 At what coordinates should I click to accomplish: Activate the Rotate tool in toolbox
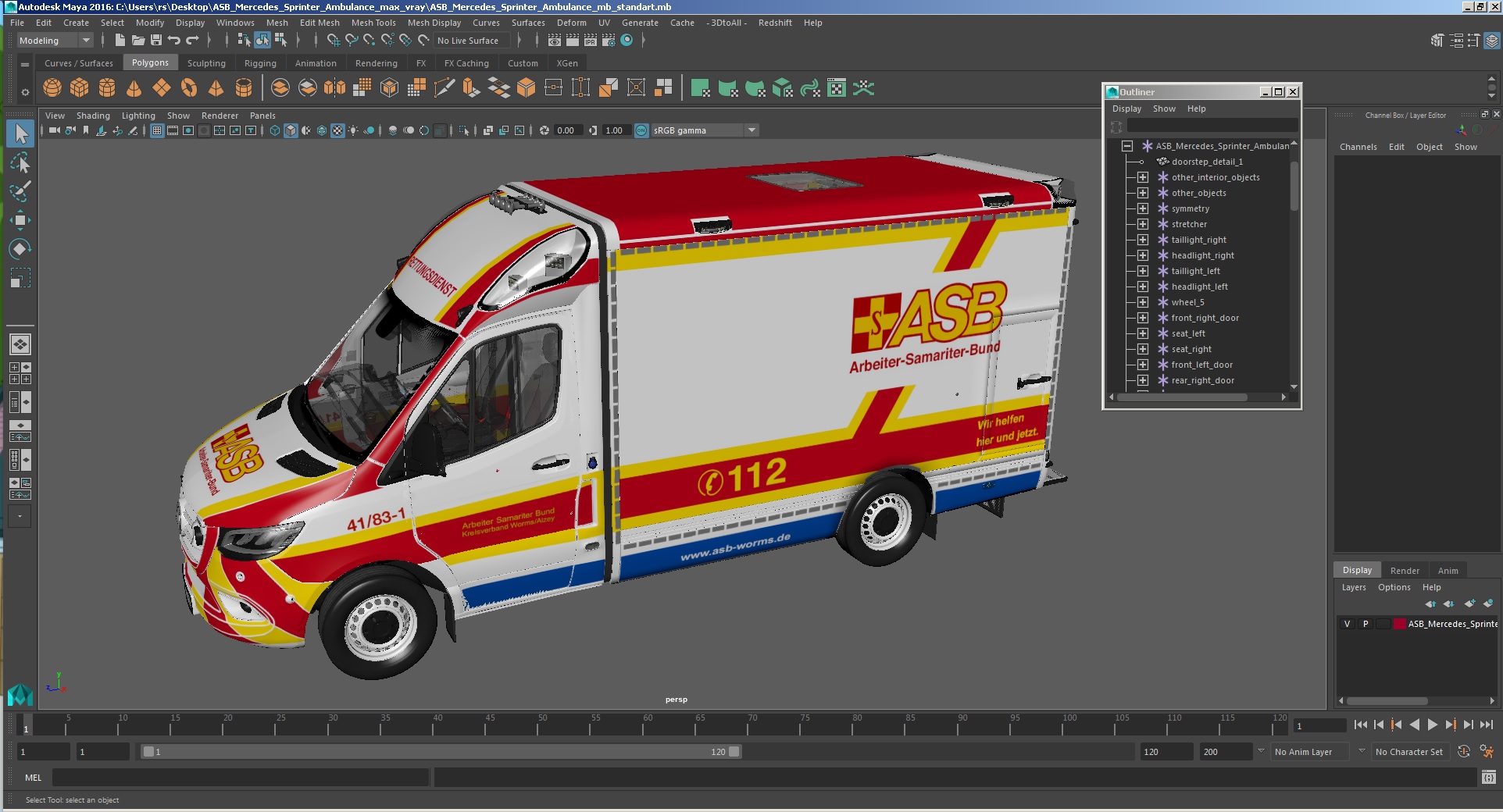click(x=20, y=249)
